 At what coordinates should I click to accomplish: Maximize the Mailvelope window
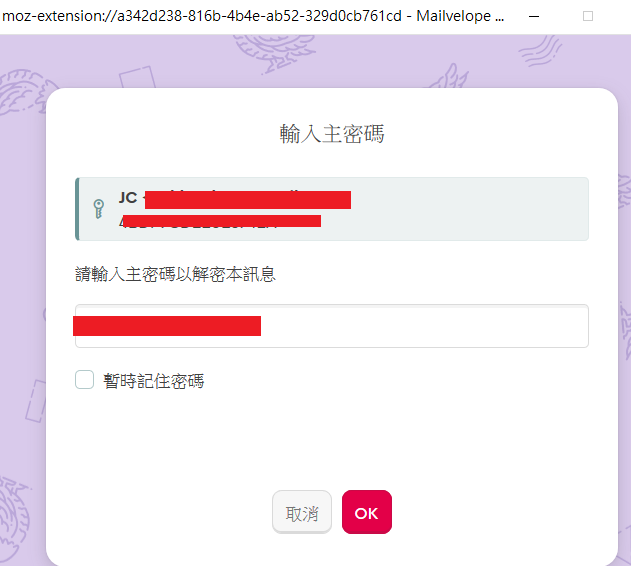[588, 16]
